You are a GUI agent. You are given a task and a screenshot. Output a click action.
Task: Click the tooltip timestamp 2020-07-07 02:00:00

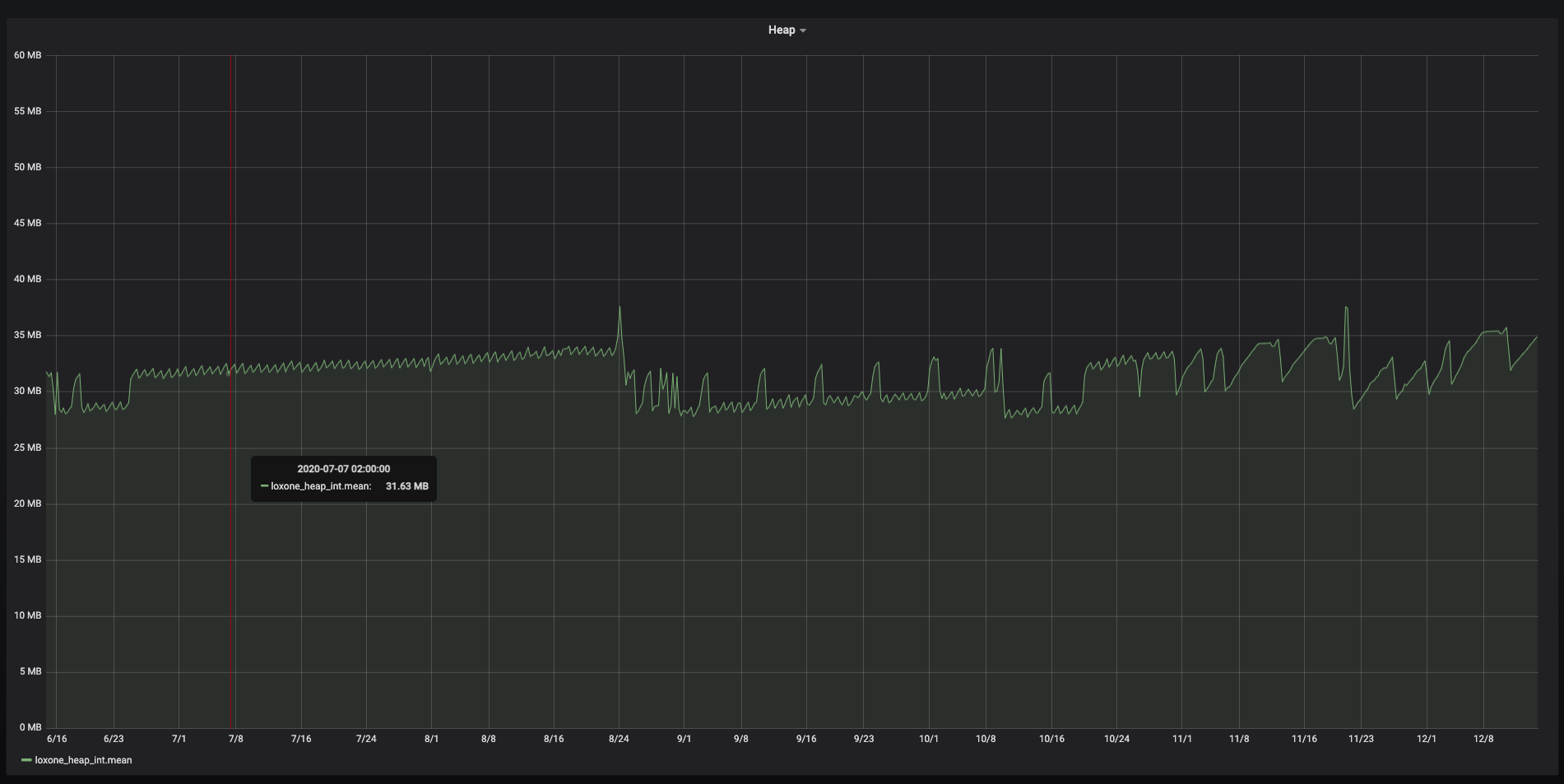pos(343,469)
